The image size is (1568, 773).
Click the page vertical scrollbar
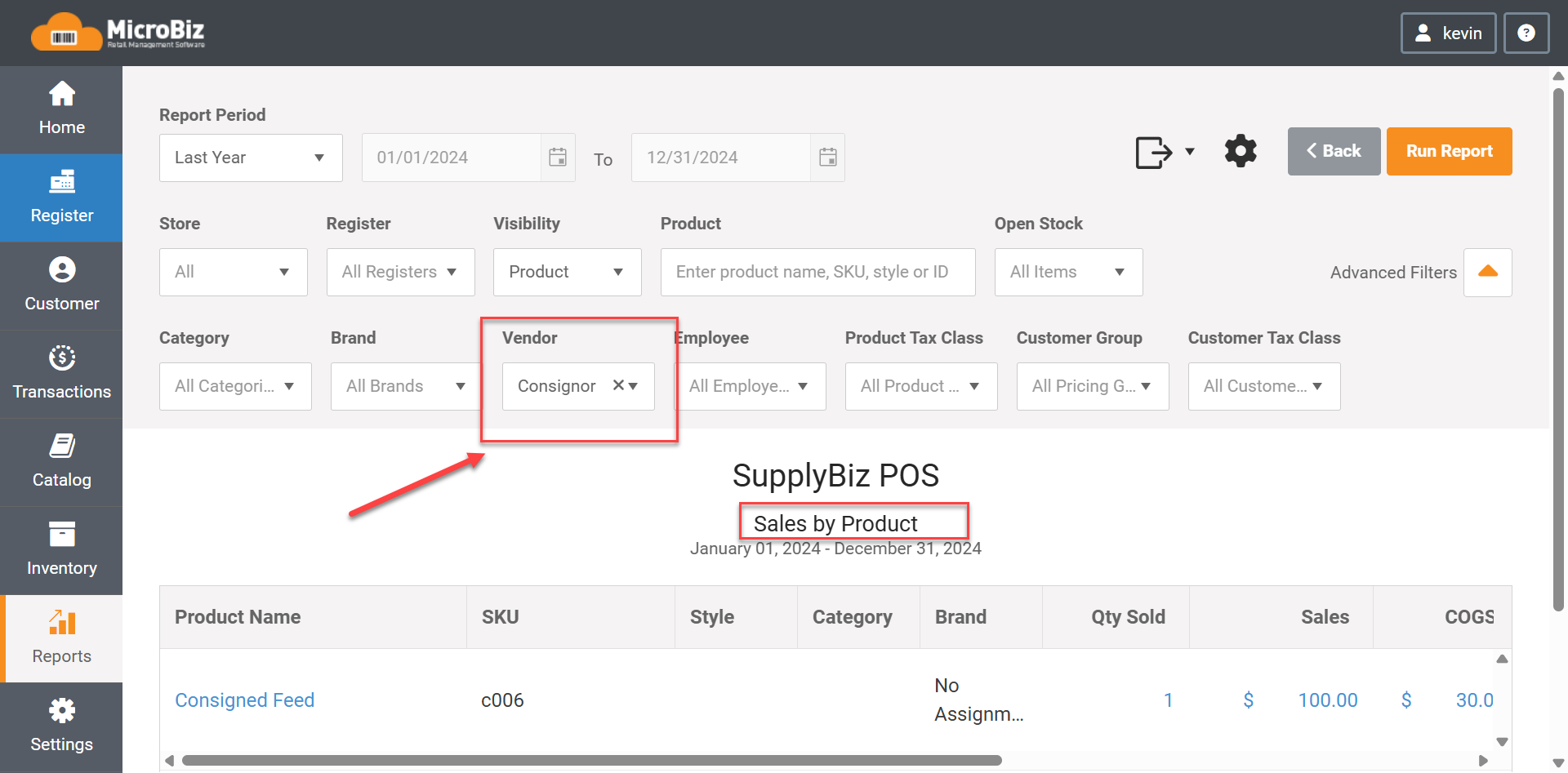click(x=1558, y=349)
